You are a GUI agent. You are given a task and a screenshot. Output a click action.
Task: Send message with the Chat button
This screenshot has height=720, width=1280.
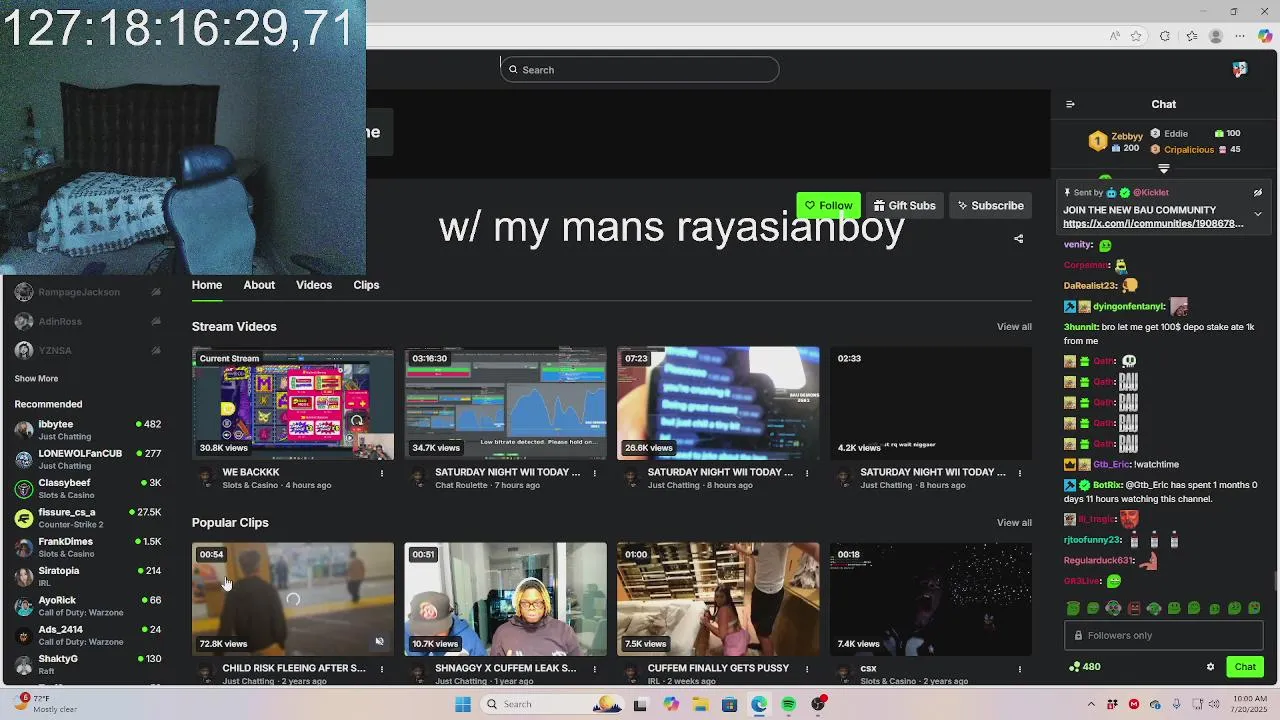pyautogui.click(x=1245, y=667)
